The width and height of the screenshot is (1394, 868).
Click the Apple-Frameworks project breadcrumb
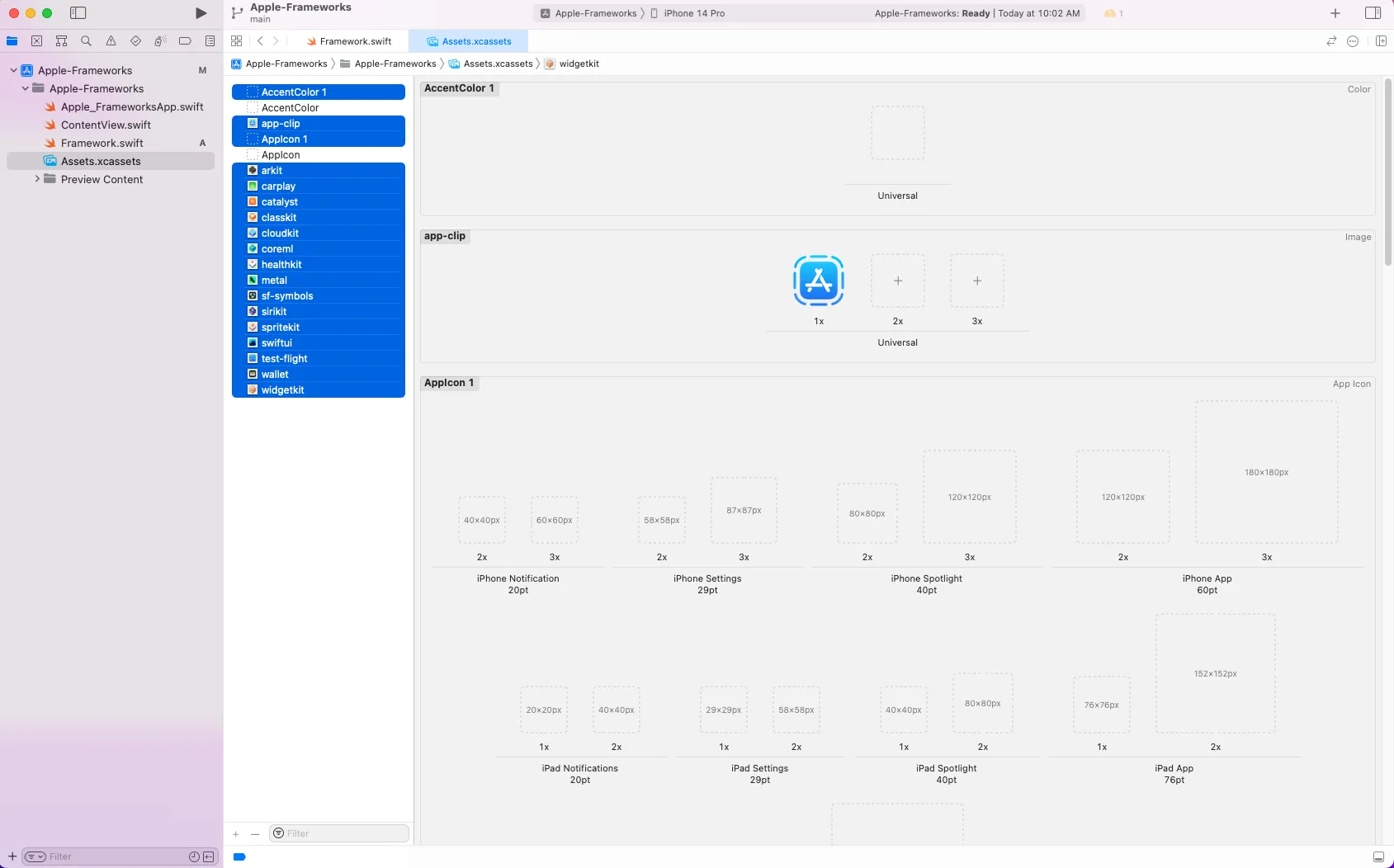280,64
